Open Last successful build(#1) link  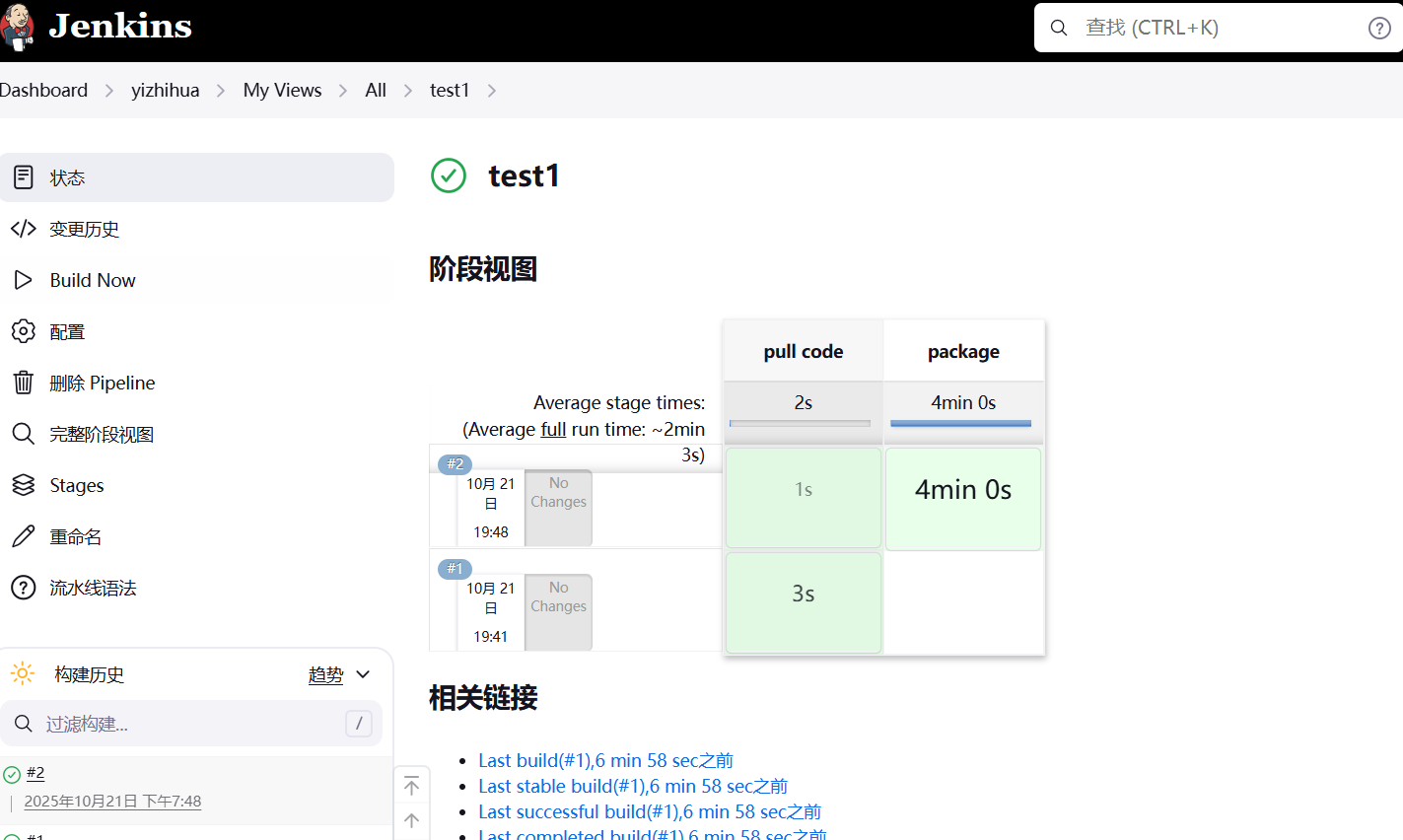click(650, 811)
